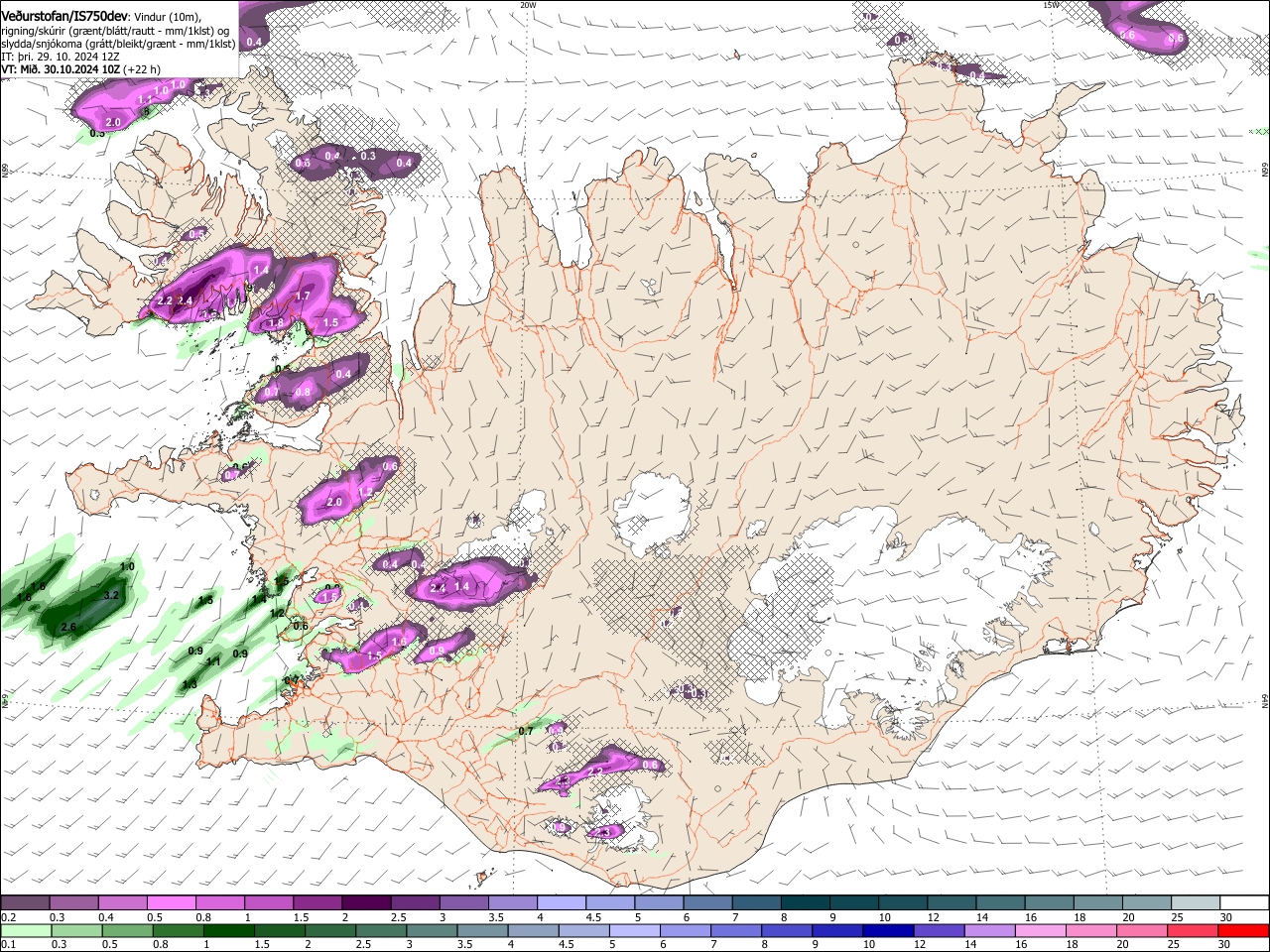Select top-row swatch between 0.5 and 0.8
This screenshot has width=1270, height=952.
(171, 903)
